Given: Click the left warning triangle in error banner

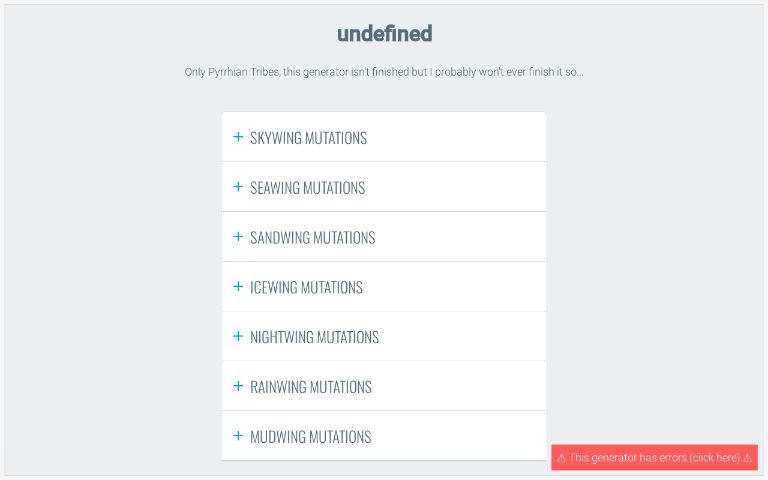Looking at the screenshot, I should pos(562,458).
